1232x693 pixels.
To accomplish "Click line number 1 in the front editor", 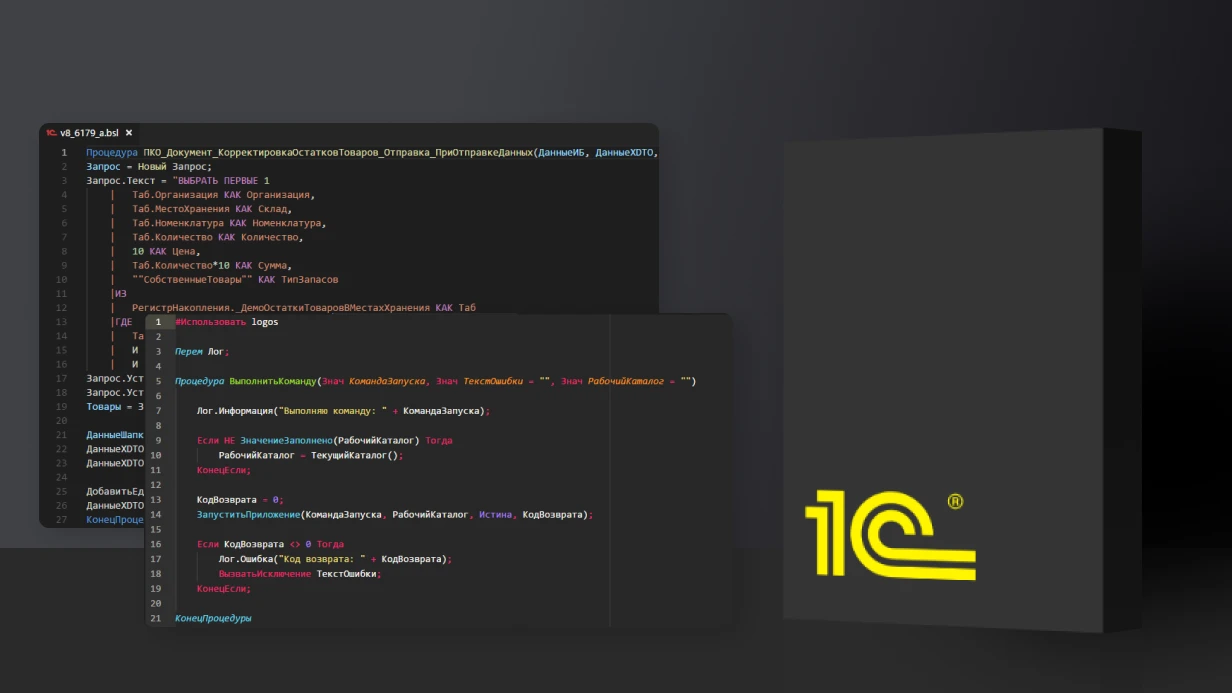I will [158, 321].
